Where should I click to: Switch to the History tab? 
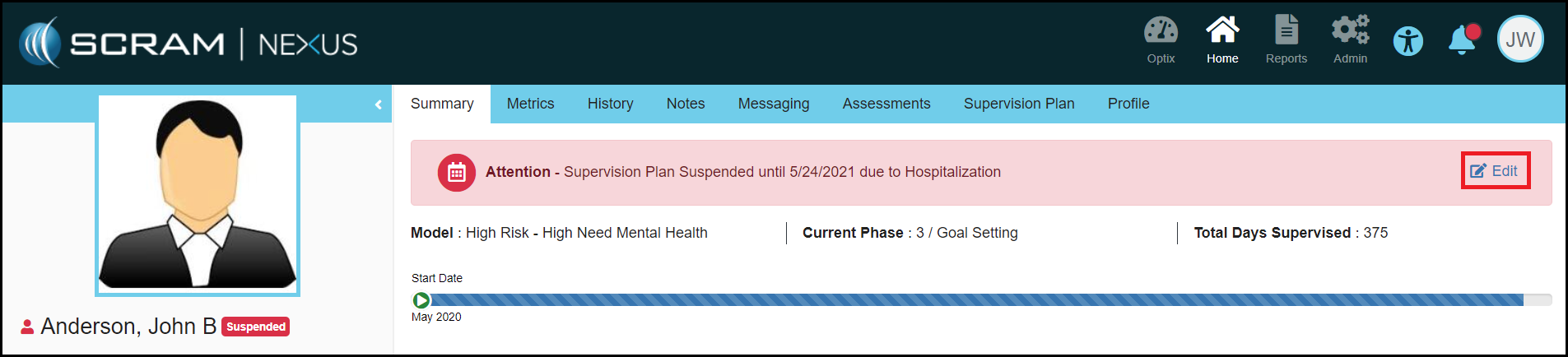pyautogui.click(x=610, y=104)
